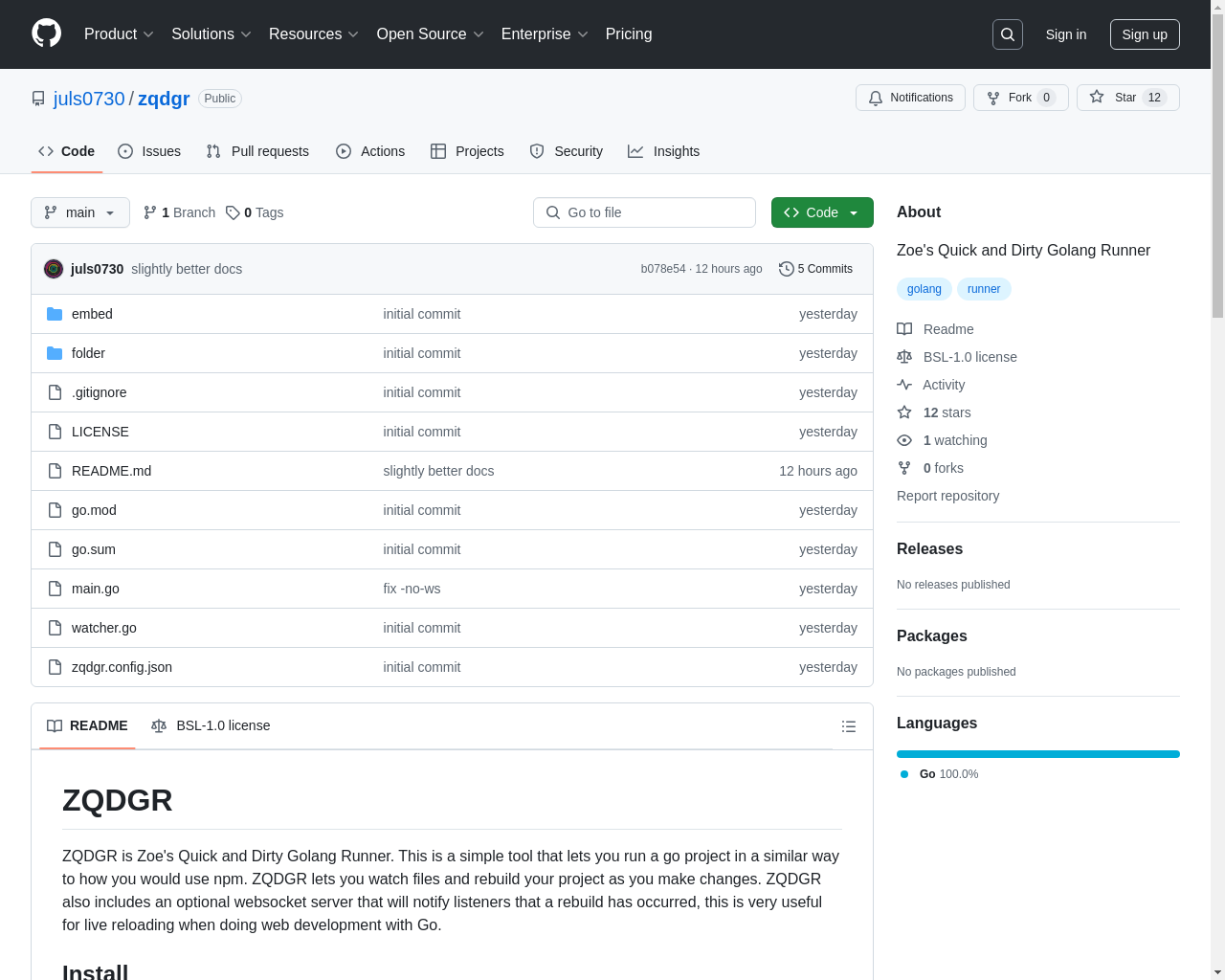Click the Readme book icon in About

904,329
